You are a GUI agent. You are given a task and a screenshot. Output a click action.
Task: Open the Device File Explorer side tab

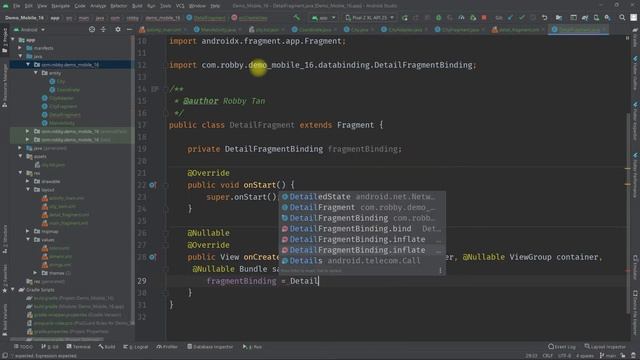click(635, 313)
